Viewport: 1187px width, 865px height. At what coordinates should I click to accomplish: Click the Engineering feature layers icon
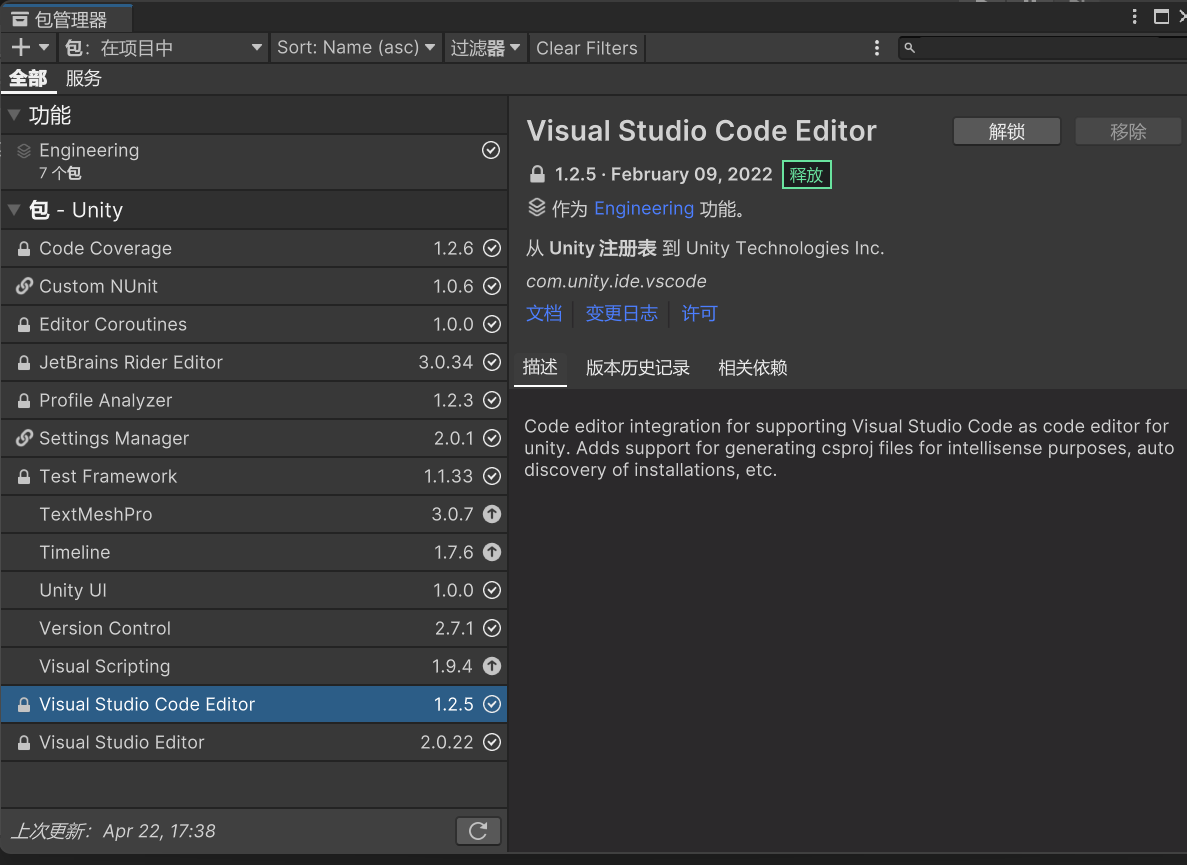coord(24,151)
